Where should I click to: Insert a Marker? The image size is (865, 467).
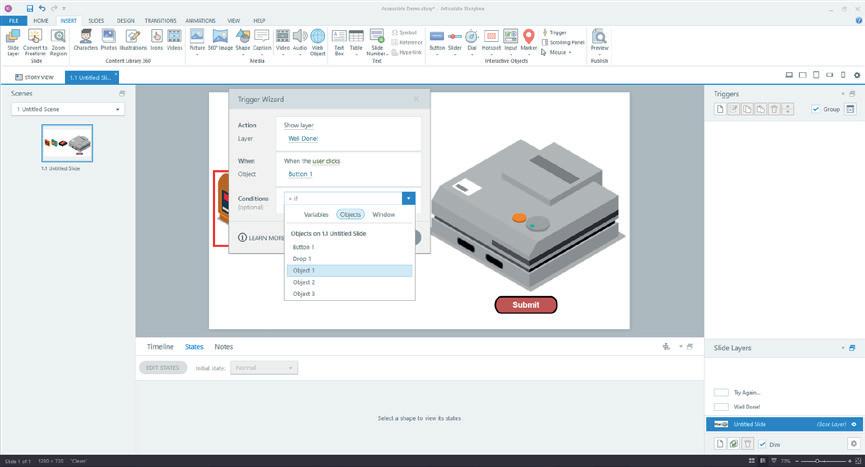click(528, 40)
